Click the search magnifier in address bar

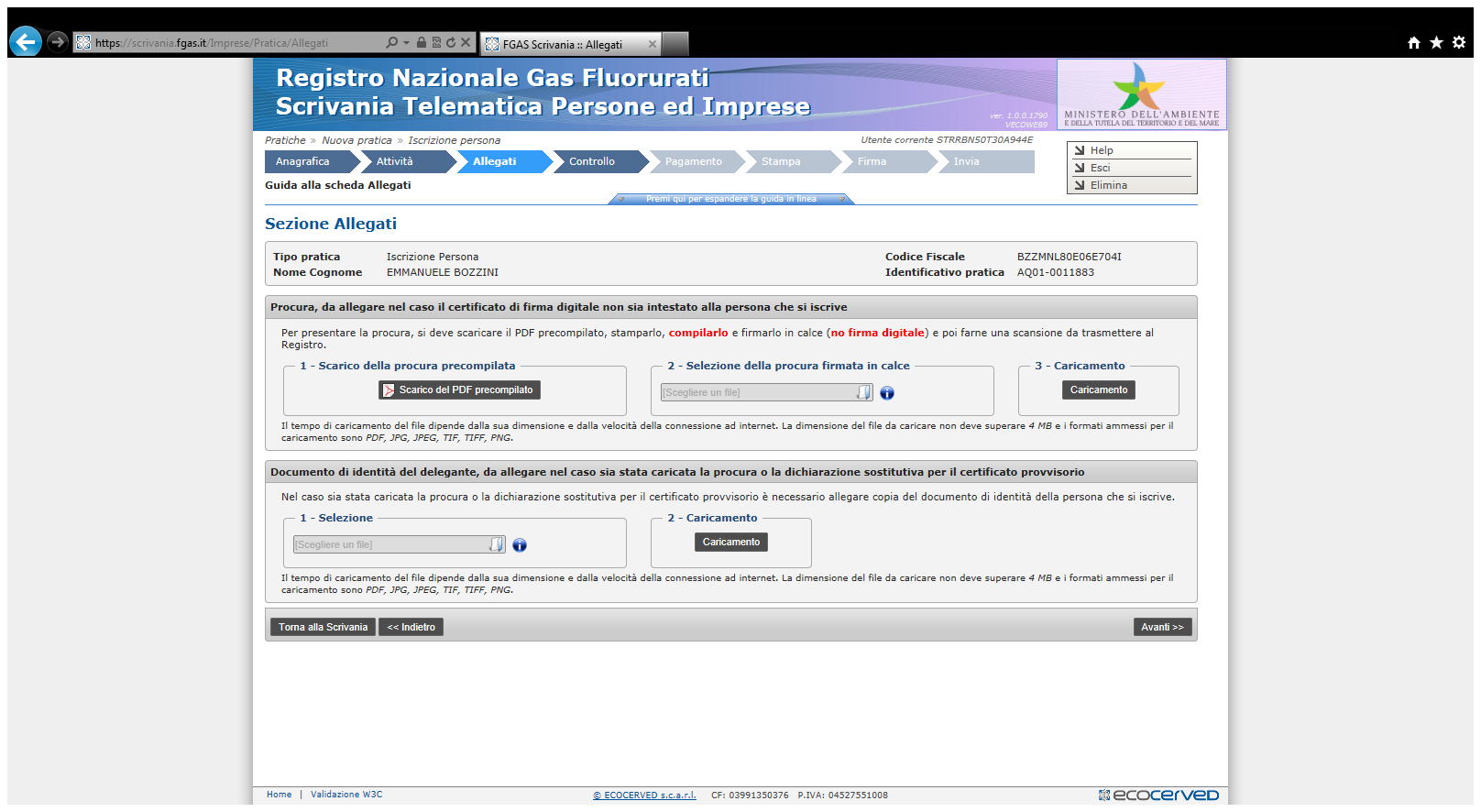coord(392,42)
